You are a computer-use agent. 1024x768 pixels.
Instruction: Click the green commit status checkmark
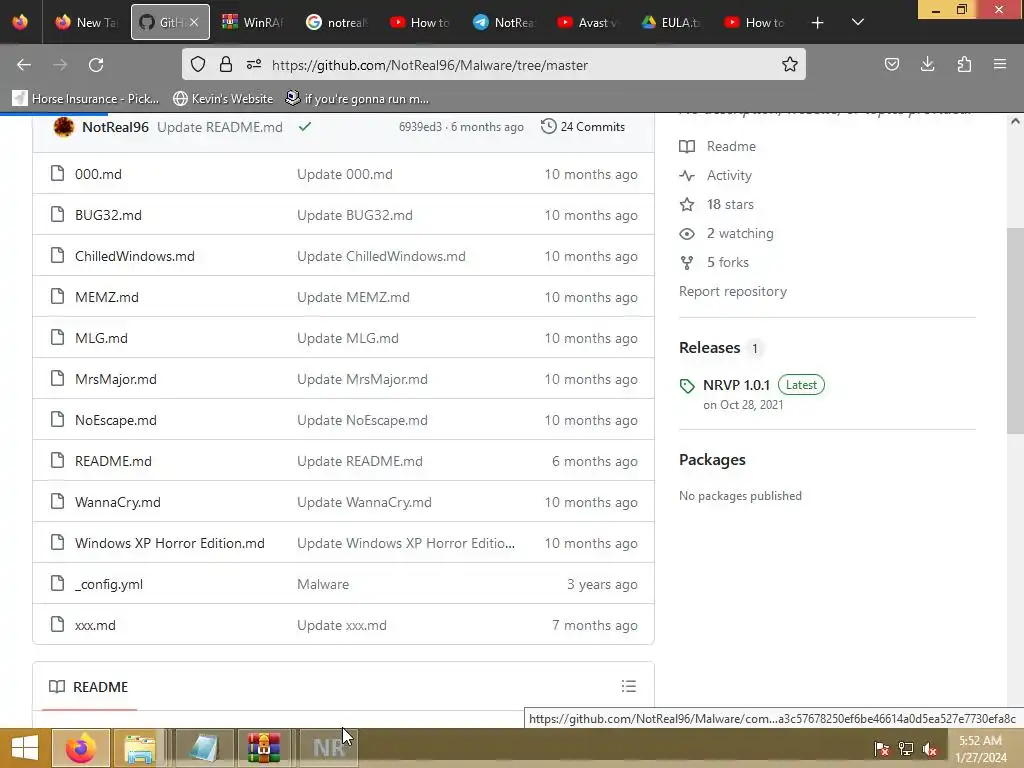tap(304, 126)
